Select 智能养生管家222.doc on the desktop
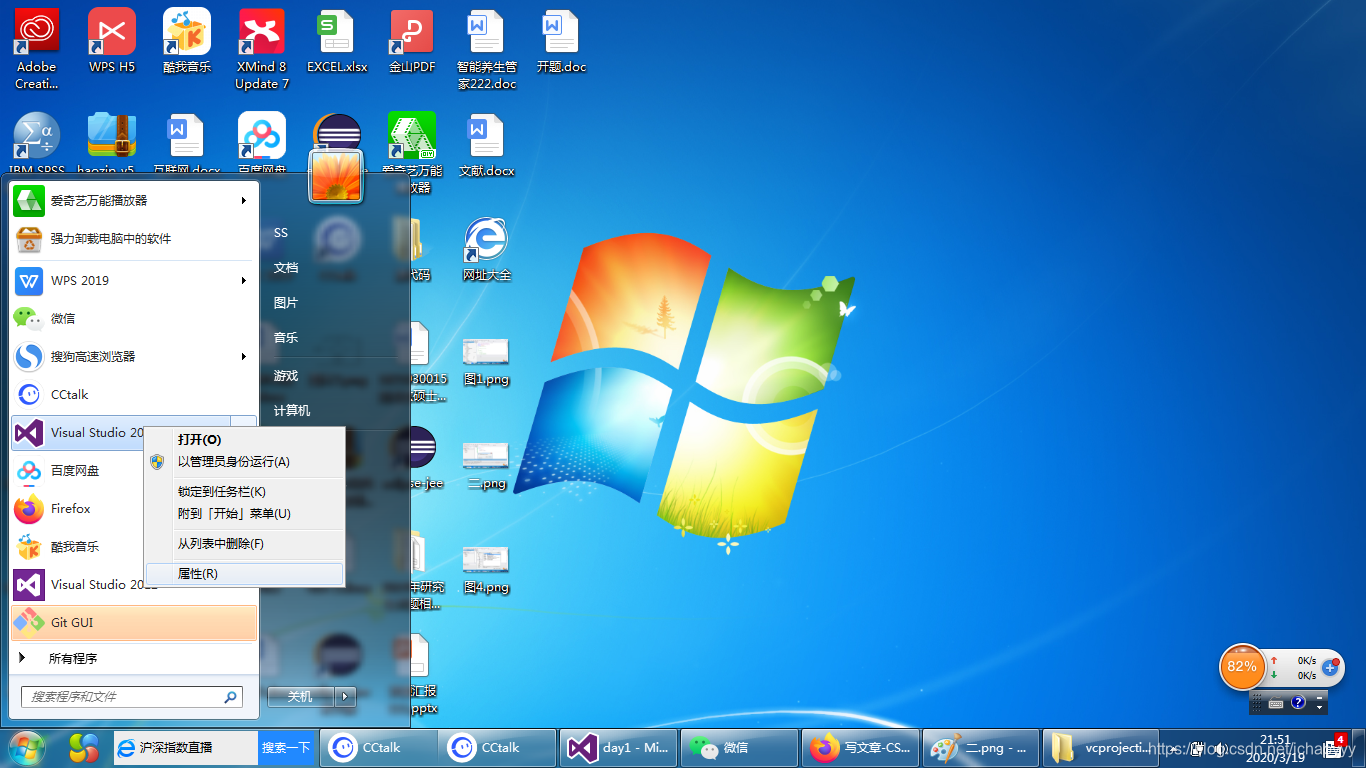1366x768 pixels. click(487, 49)
